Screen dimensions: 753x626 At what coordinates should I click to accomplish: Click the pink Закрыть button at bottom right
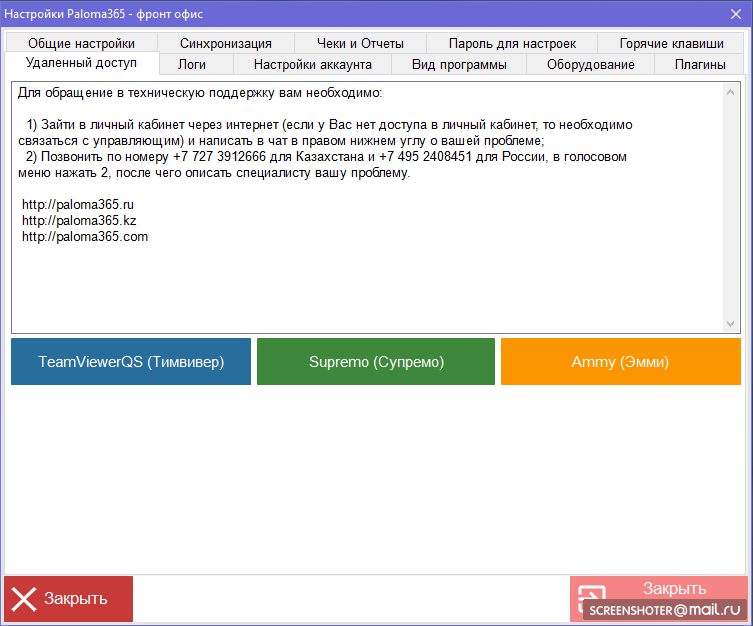coord(658,590)
